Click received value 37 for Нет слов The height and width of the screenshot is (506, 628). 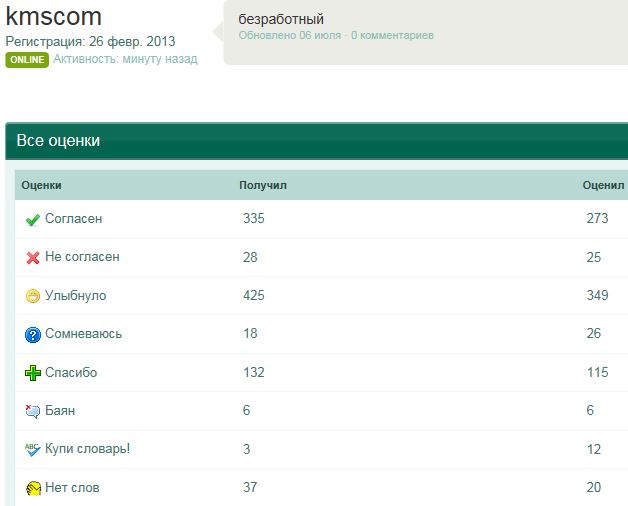click(x=250, y=487)
